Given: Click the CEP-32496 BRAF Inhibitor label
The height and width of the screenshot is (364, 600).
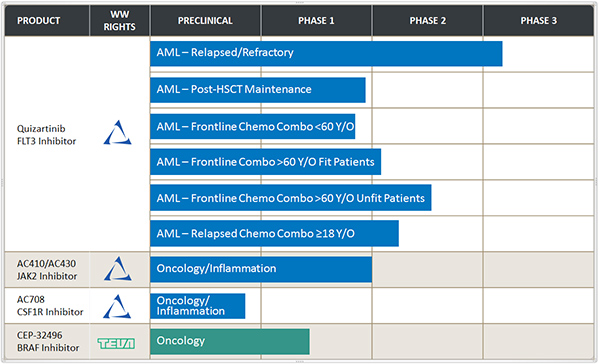Looking at the screenshot, I should (x=48, y=341).
